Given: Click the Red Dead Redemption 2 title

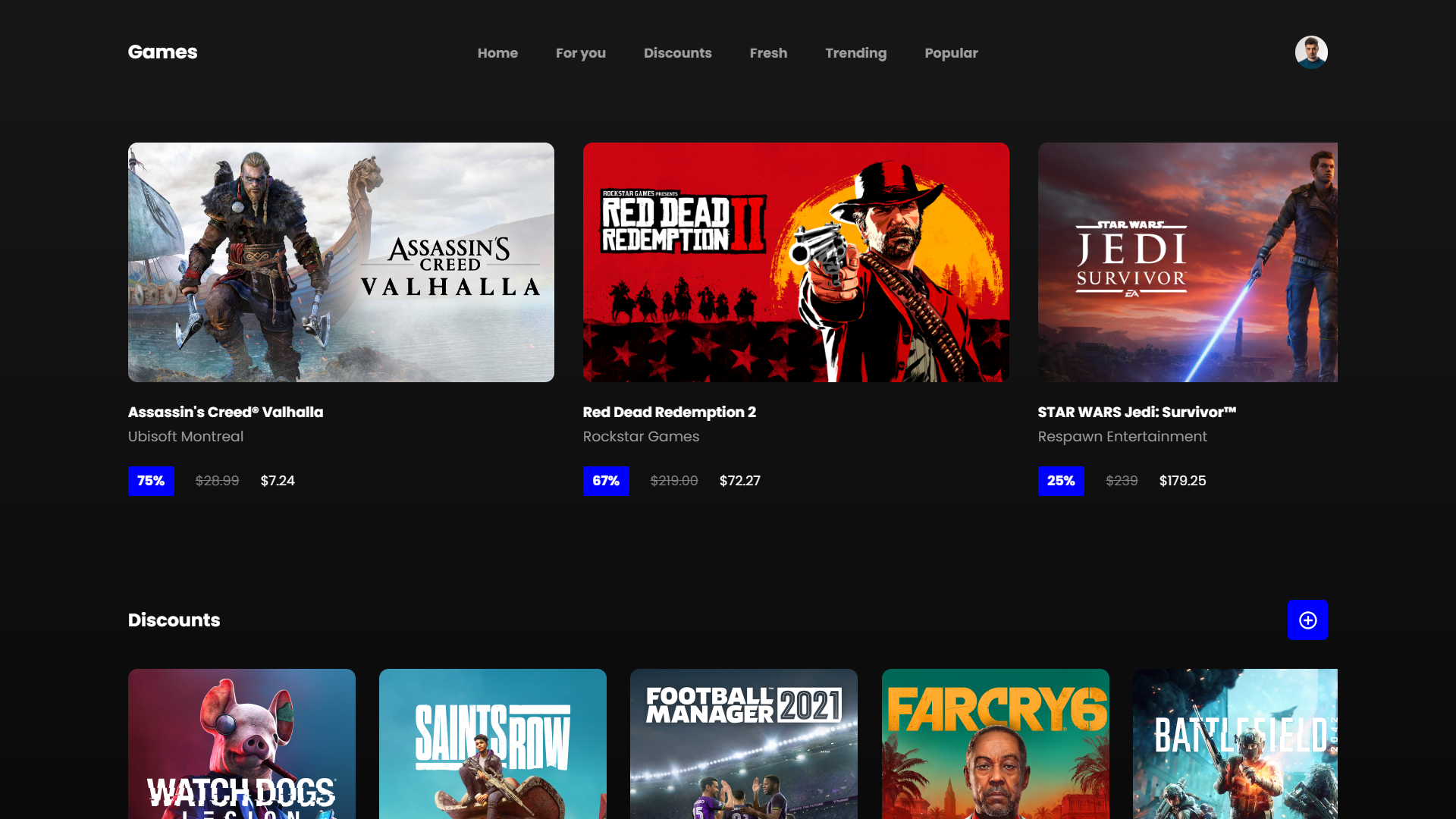Looking at the screenshot, I should click(669, 412).
